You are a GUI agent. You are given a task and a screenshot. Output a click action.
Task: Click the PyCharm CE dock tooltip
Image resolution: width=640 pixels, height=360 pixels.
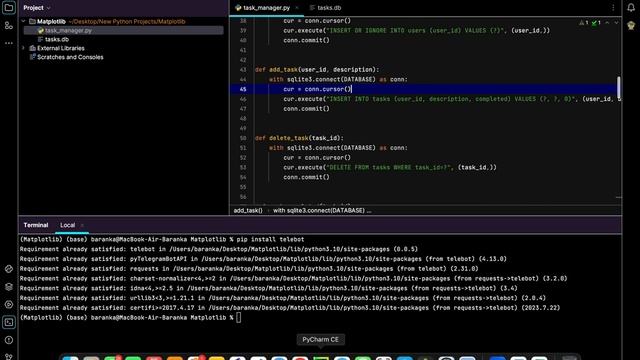click(320, 340)
